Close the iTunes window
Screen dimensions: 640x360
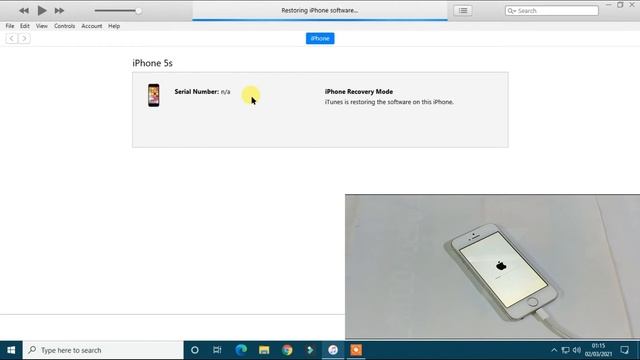tap(632, 5)
